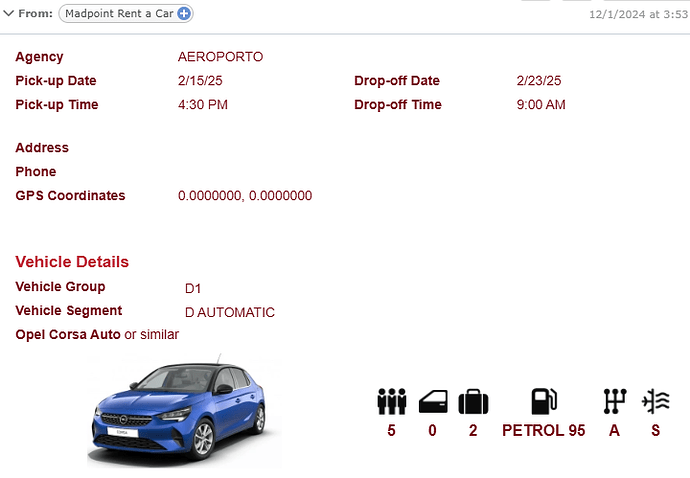Viewport: 690px width, 478px height.
Task: Click the door count 0
Action: pos(433,430)
